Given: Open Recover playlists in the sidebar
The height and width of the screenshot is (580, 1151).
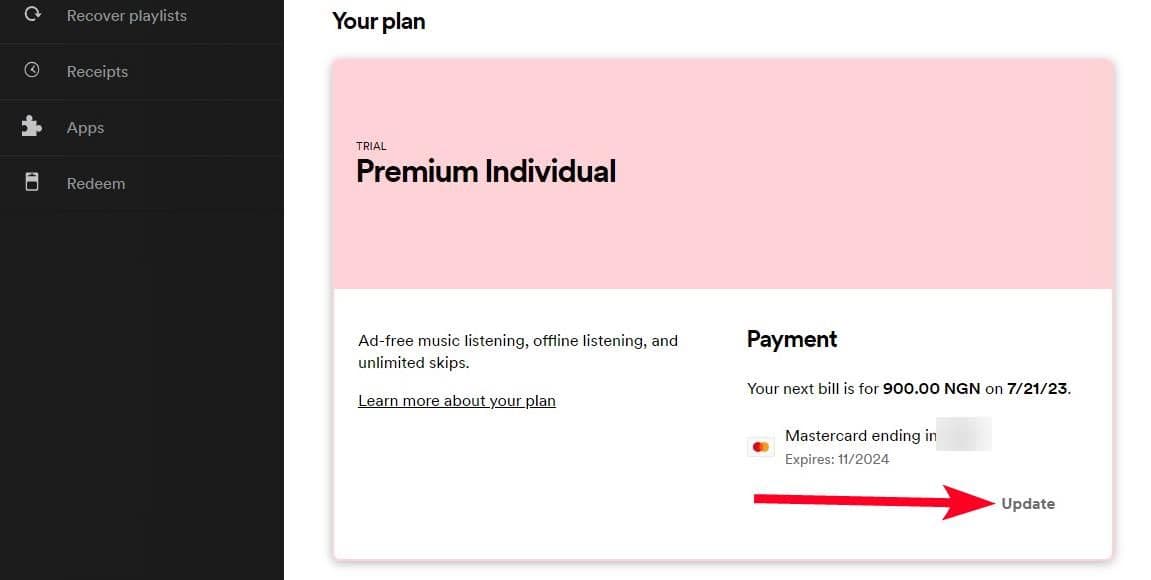Looking at the screenshot, I should pos(126,16).
